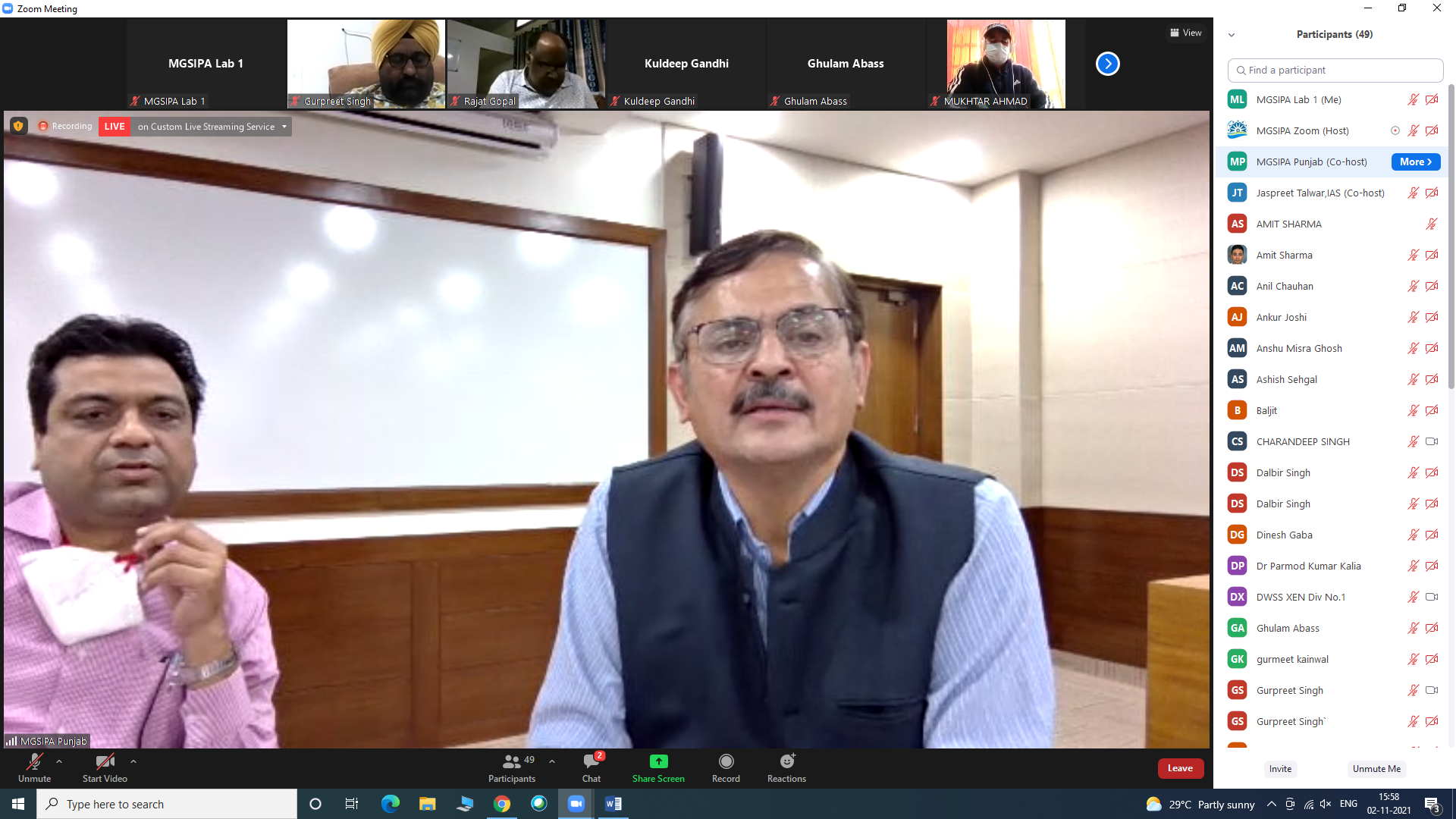
Task: Select MUKHTAR AHMAD video thumbnail
Action: tap(1006, 64)
